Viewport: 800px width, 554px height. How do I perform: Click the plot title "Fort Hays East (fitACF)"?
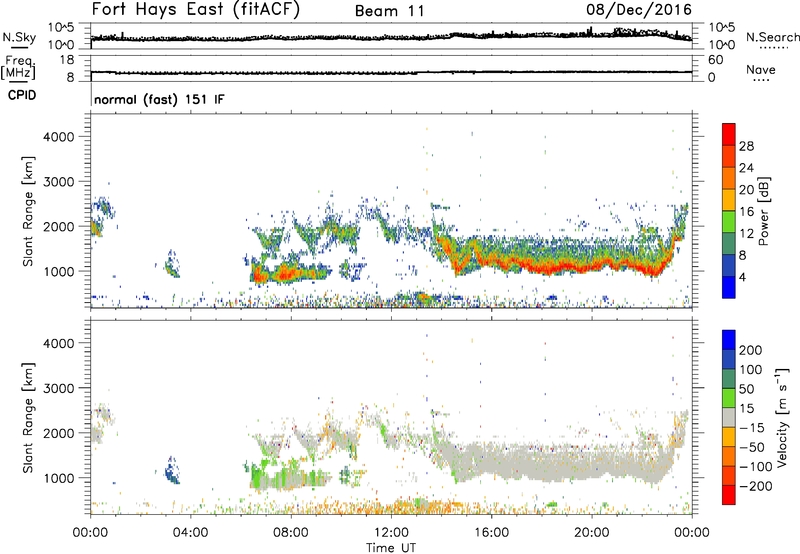[196, 10]
